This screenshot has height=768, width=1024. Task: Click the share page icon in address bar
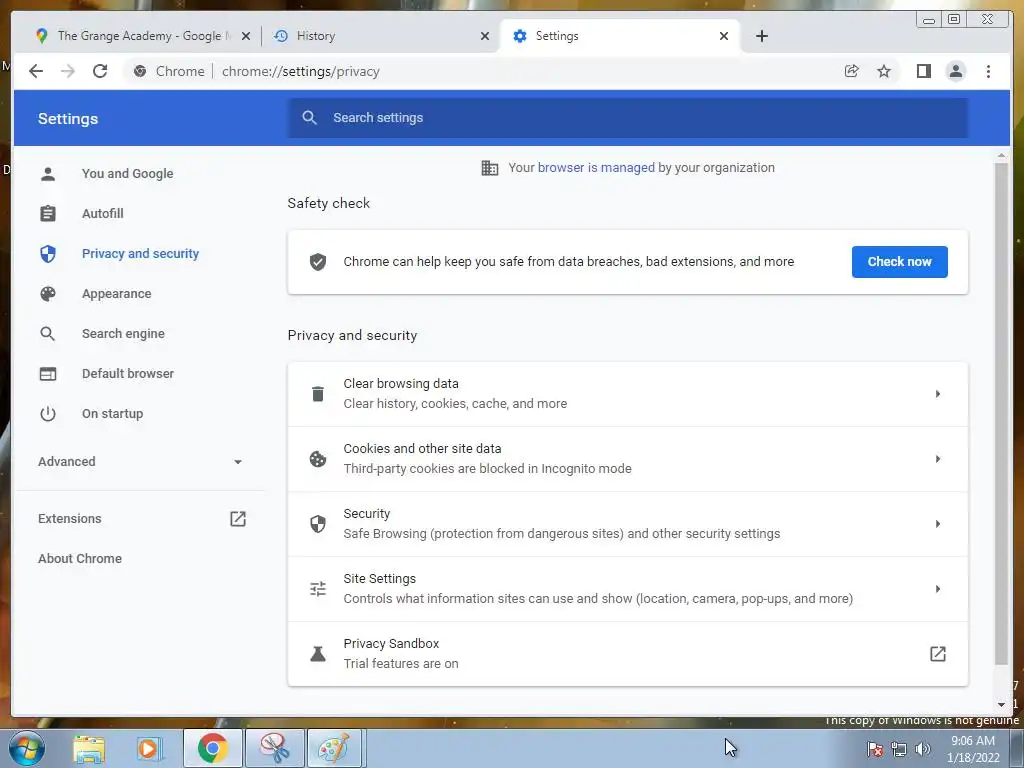click(852, 71)
